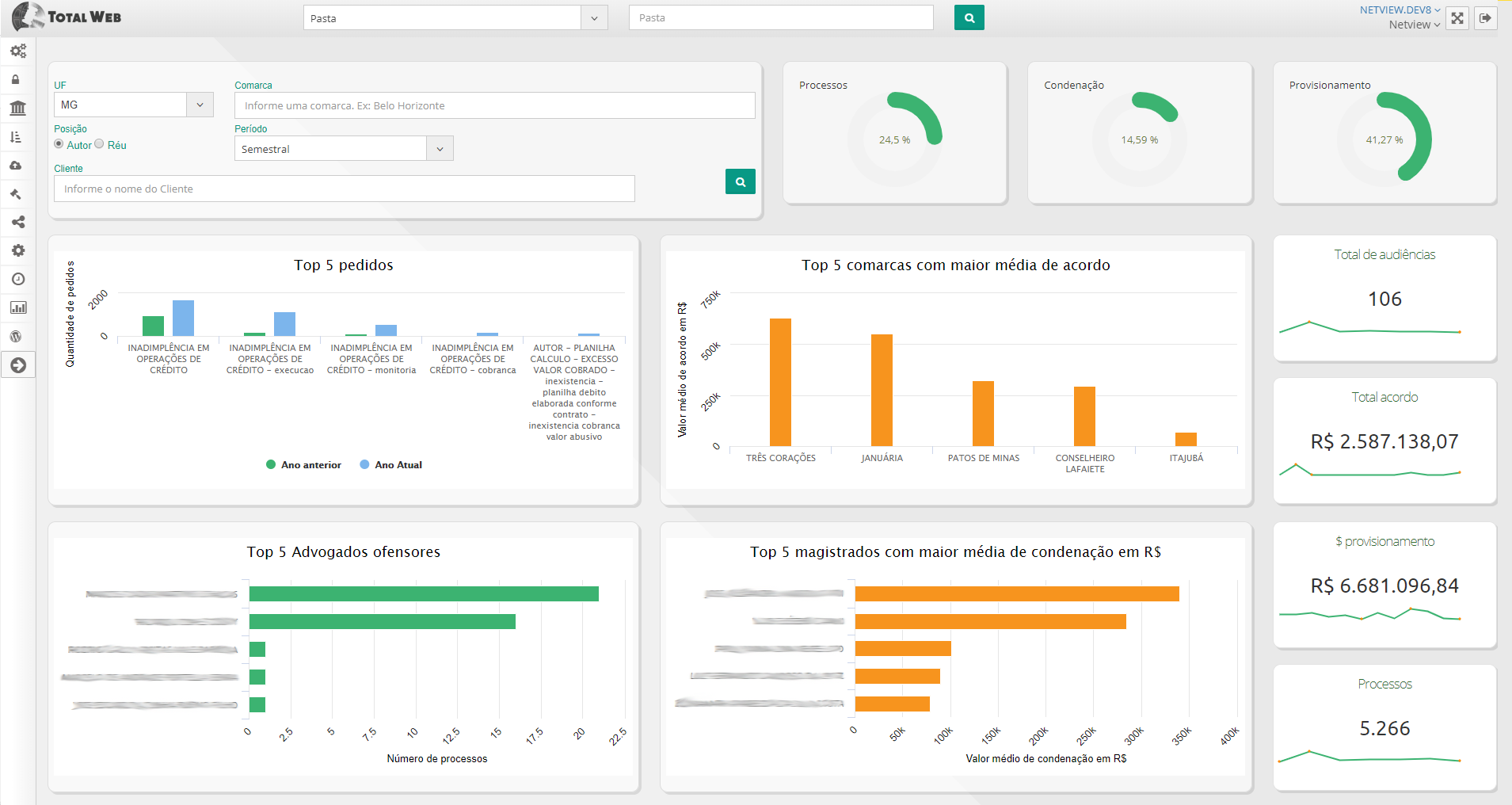Click the clock history sidebar icon
The width and height of the screenshot is (1512, 805).
click(17, 279)
